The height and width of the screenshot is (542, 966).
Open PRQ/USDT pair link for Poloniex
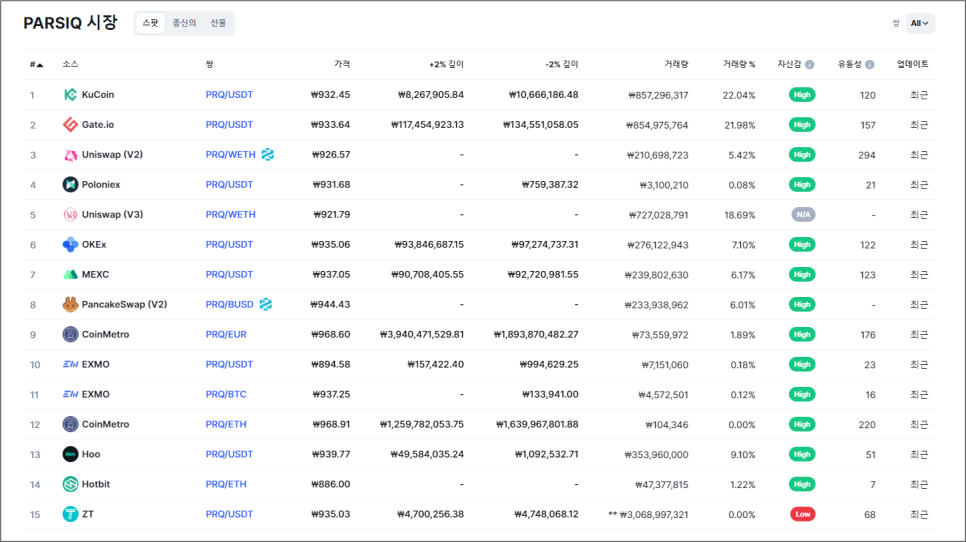229,184
